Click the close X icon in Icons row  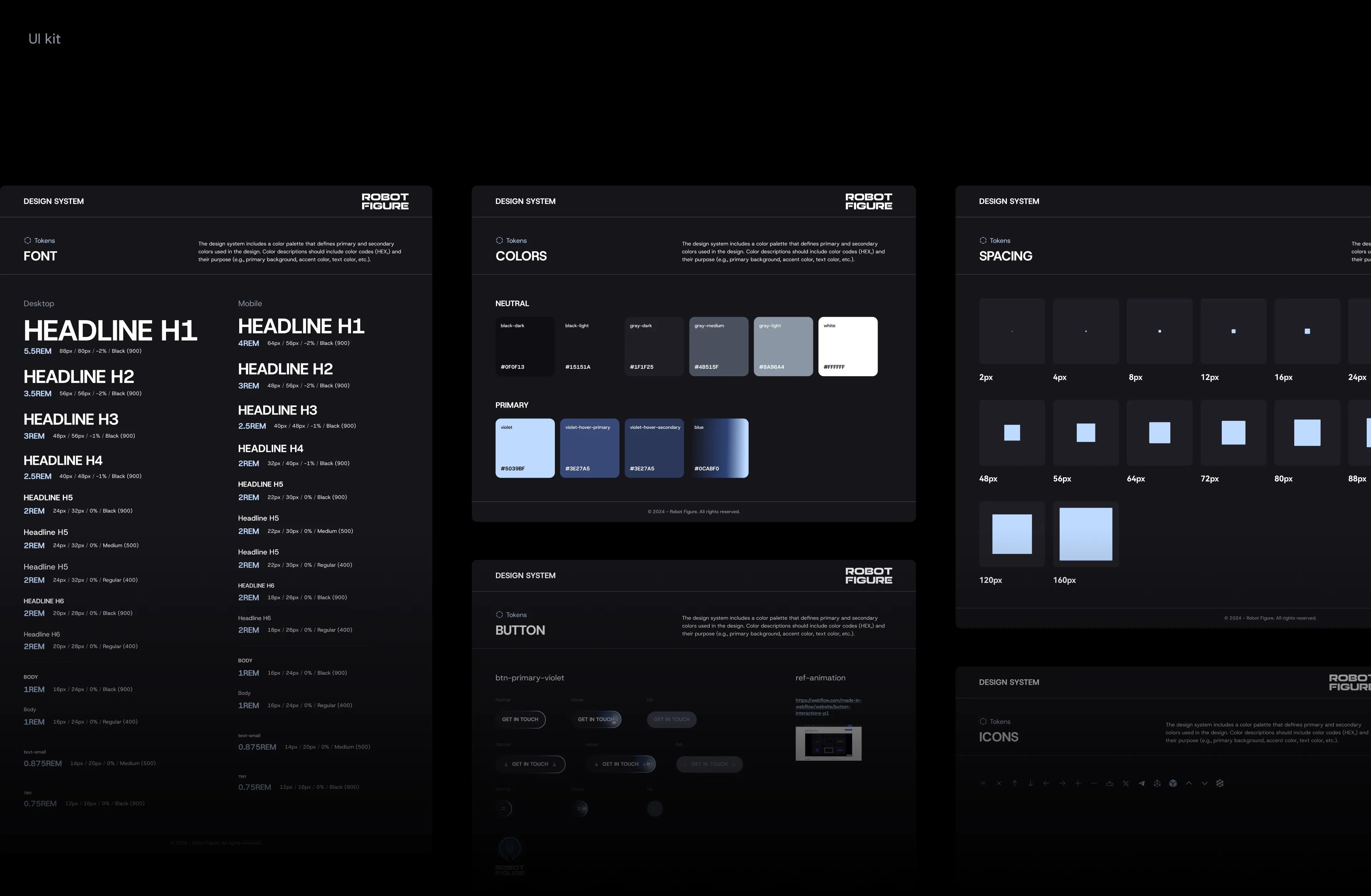[x=999, y=783]
